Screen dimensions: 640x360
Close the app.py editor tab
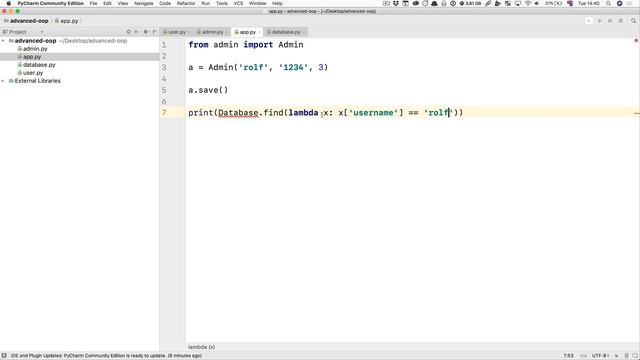tap(259, 32)
